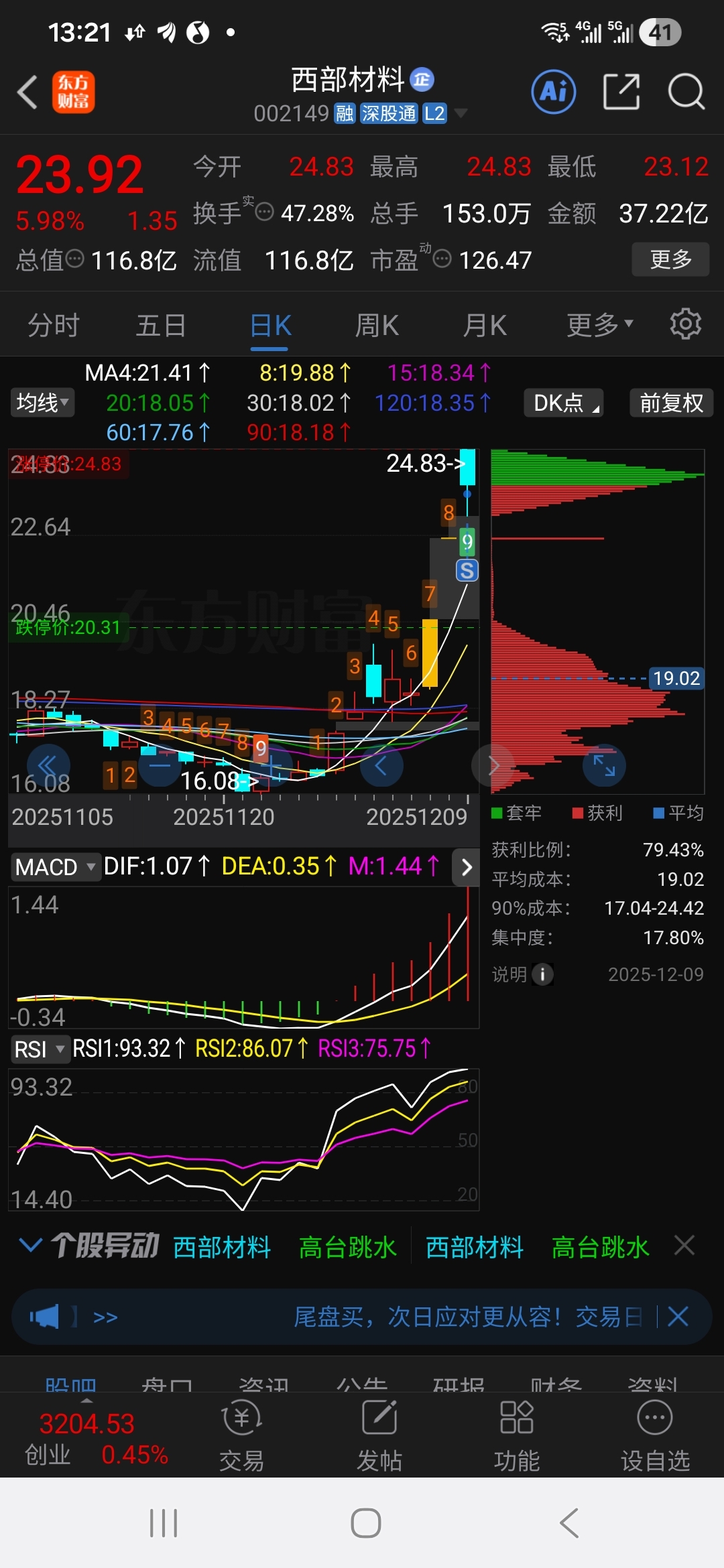Tap the 换手 info circle icon
The image size is (724, 1568).
265,212
